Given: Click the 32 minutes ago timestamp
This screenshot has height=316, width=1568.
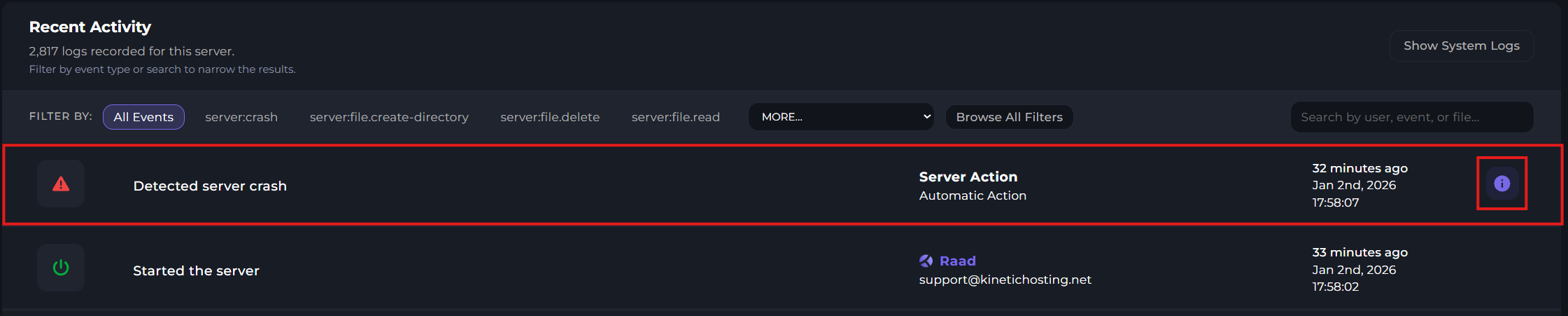Looking at the screenshot, I should (1359, 168).
